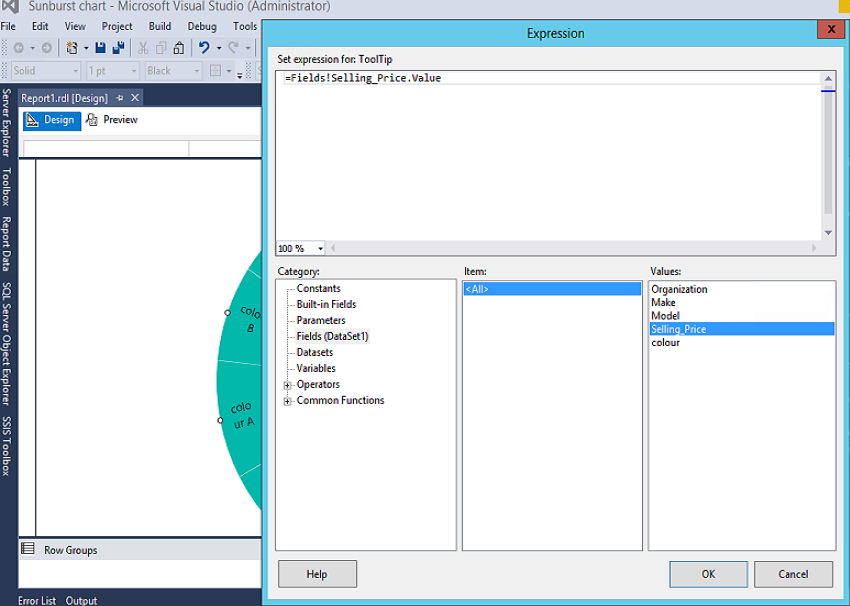
Task: Click the Save All icon
Action: pyautogui.click(x=118, y=48)
